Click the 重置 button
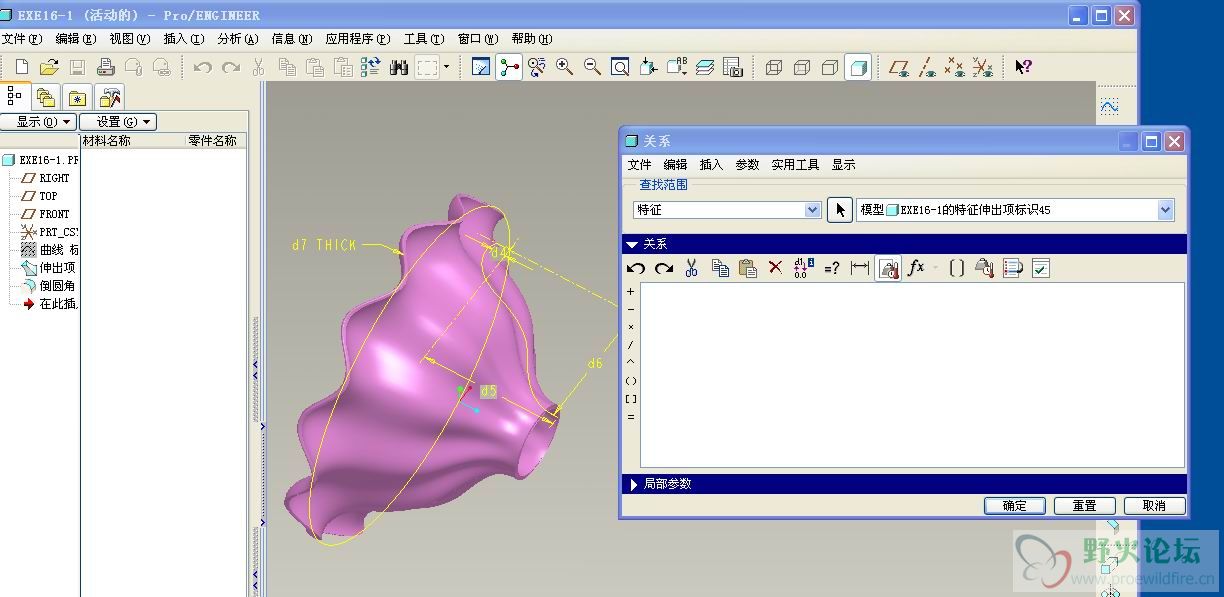Screen dimensions: 1224x597 click(1084, 506)
